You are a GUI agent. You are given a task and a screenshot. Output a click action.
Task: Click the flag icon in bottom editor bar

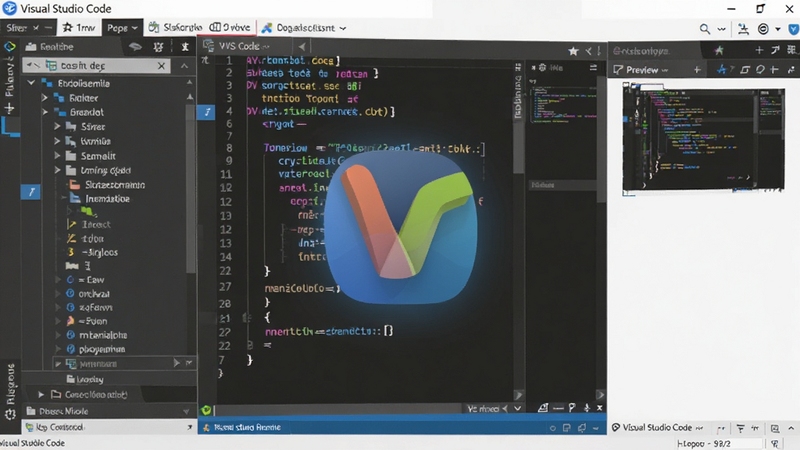tap(572, 408)
